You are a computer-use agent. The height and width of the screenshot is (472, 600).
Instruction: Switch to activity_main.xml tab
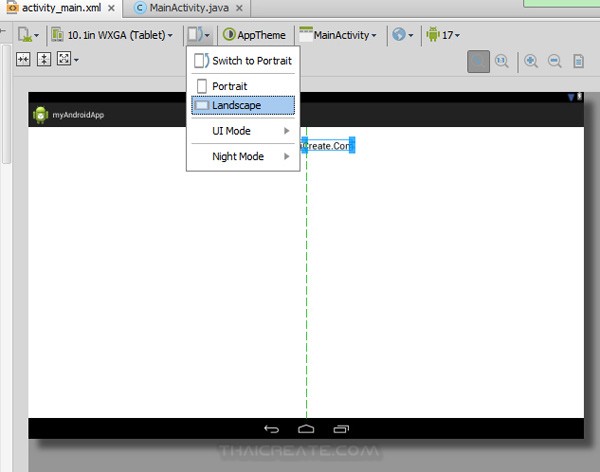point(61,8)
